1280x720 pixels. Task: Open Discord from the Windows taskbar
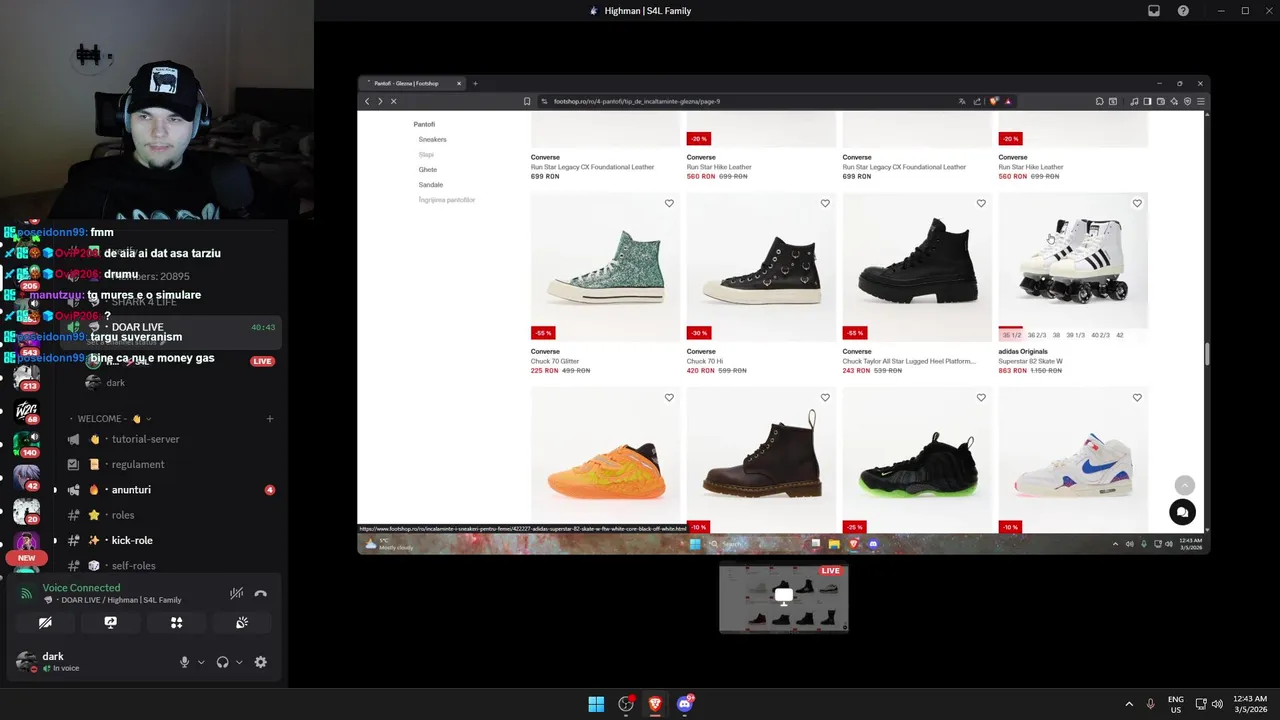[x=685, y=704]
